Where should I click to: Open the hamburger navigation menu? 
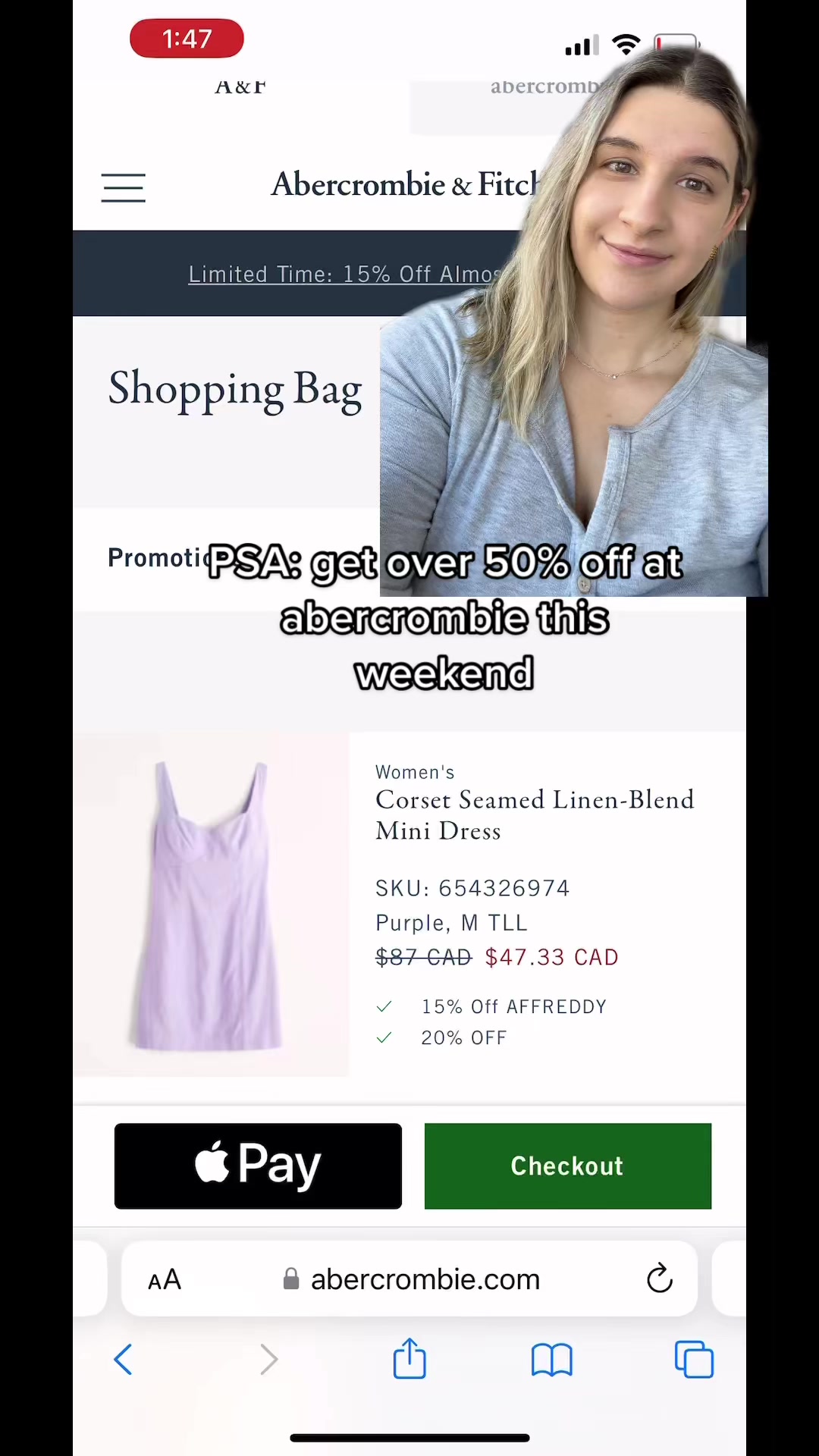coord(123,187)
